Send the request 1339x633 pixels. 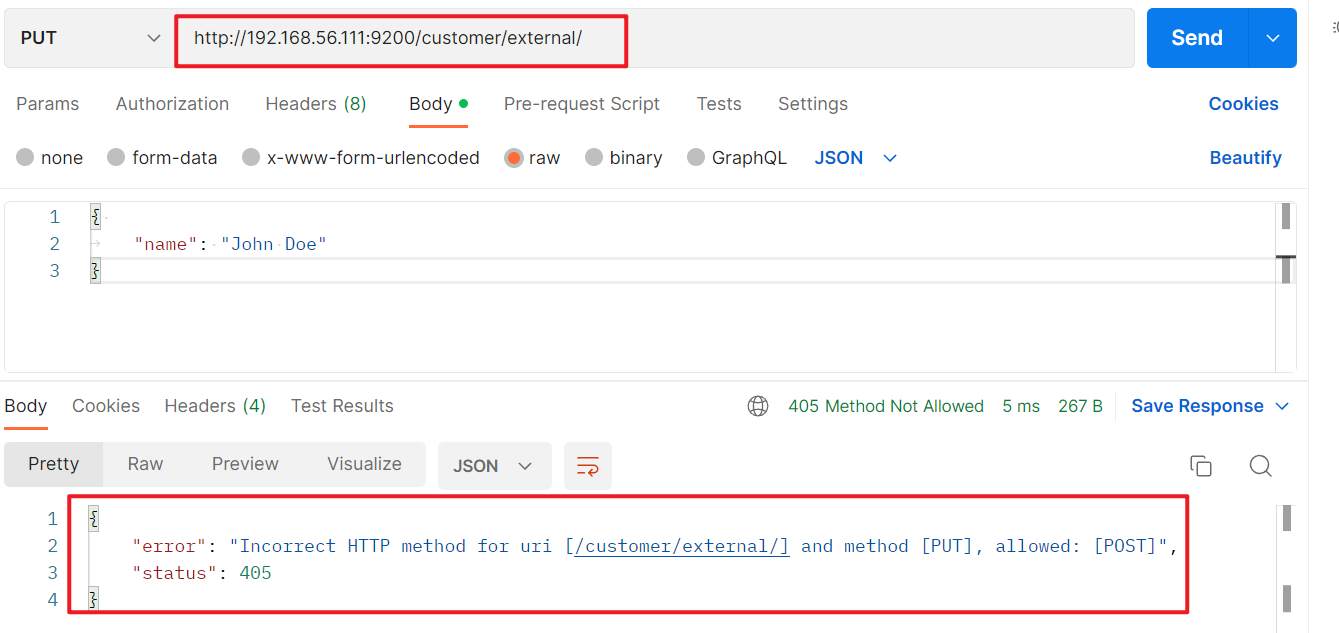click(1197, 38)
